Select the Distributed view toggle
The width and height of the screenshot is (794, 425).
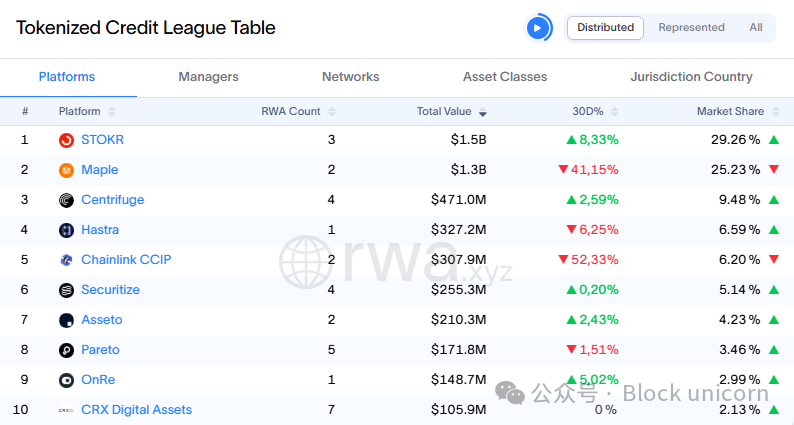pos(605,28)
